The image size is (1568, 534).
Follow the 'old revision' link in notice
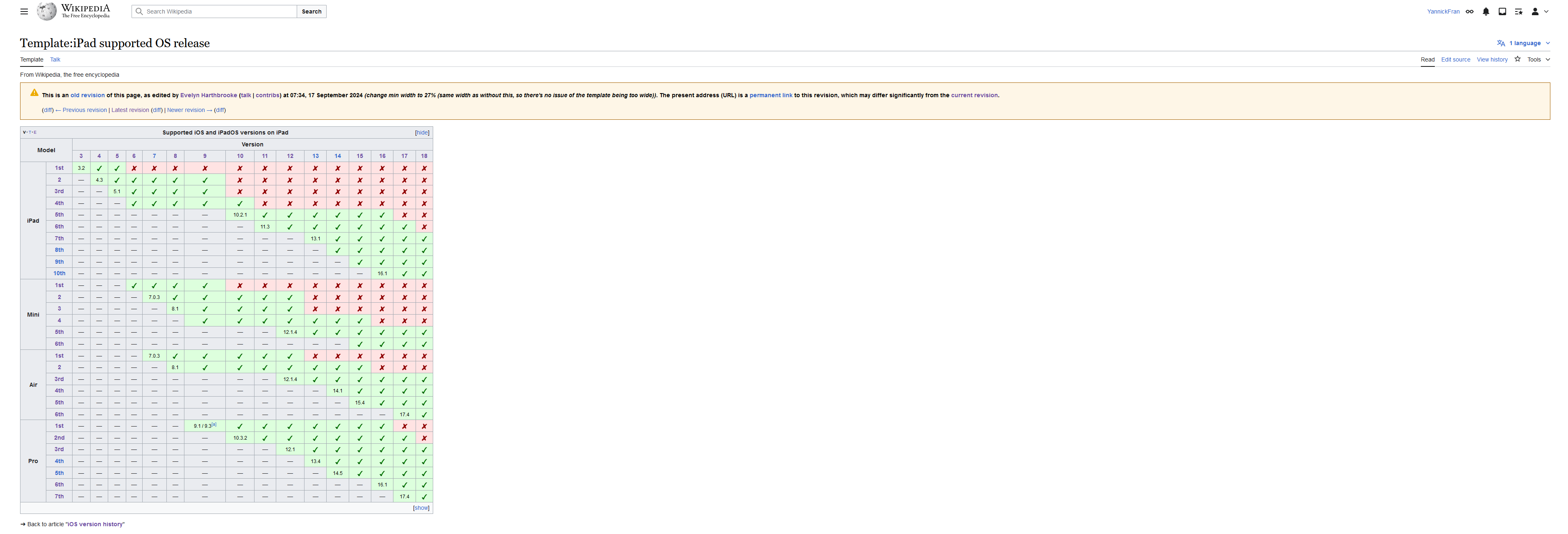(x=88, y=96)
